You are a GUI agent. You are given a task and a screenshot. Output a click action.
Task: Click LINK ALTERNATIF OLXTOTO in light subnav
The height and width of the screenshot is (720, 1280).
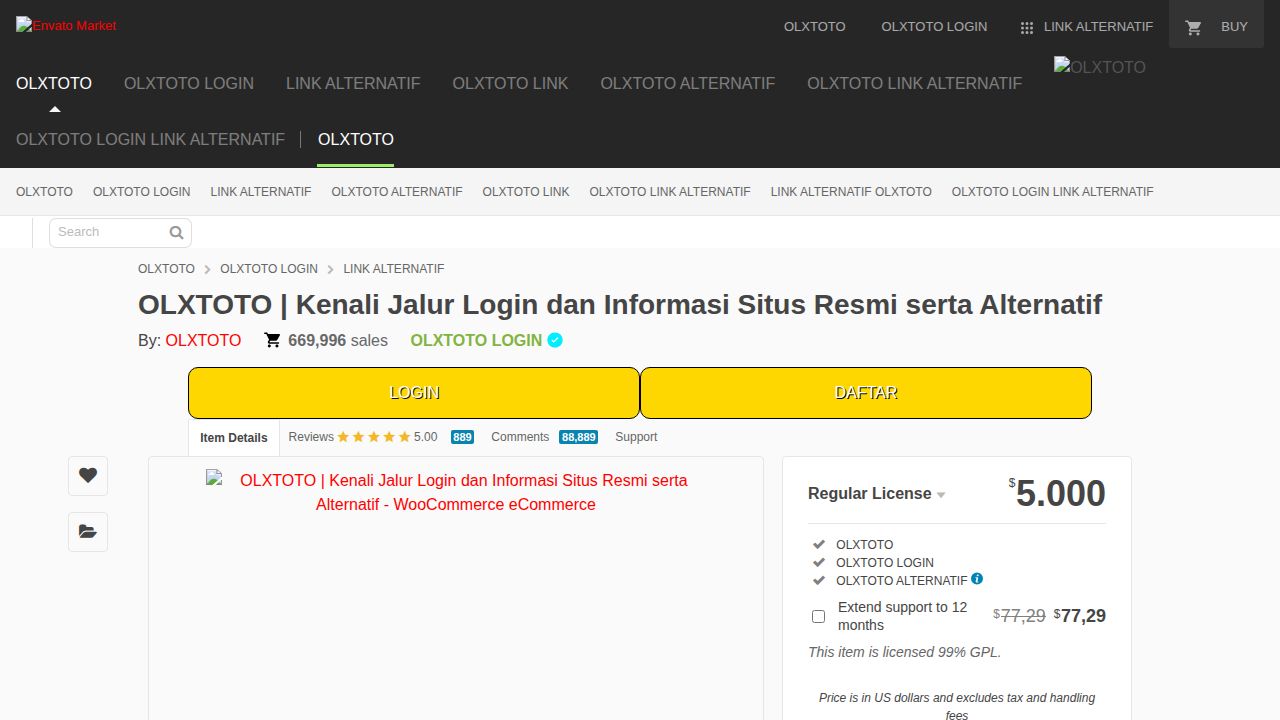(x=851, y=191)
